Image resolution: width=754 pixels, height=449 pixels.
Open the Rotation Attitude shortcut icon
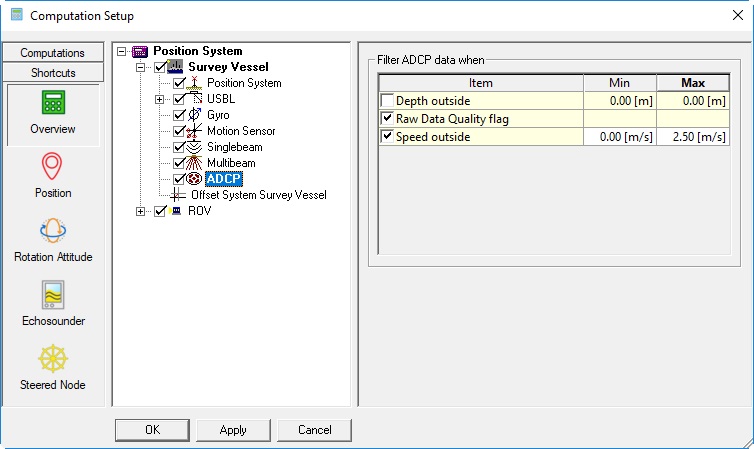[52, 231]
